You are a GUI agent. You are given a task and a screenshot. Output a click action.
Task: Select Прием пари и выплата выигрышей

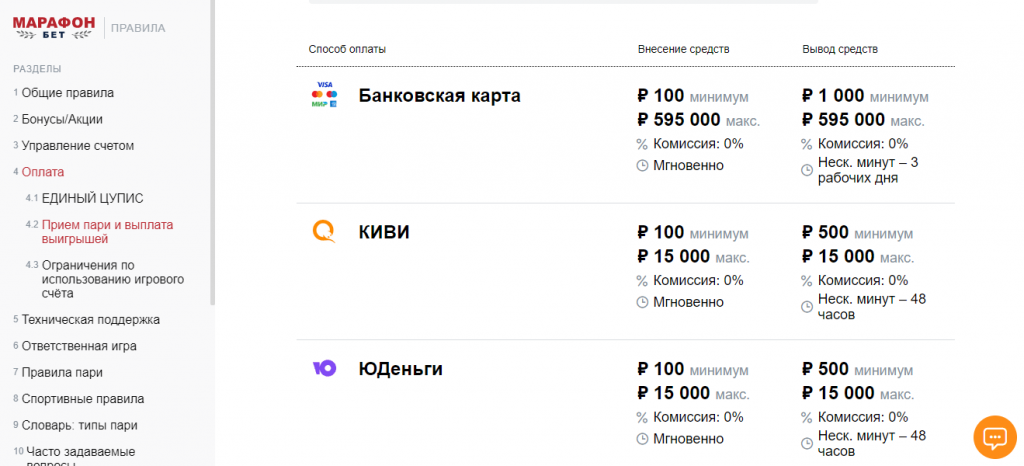coord(107,232)
